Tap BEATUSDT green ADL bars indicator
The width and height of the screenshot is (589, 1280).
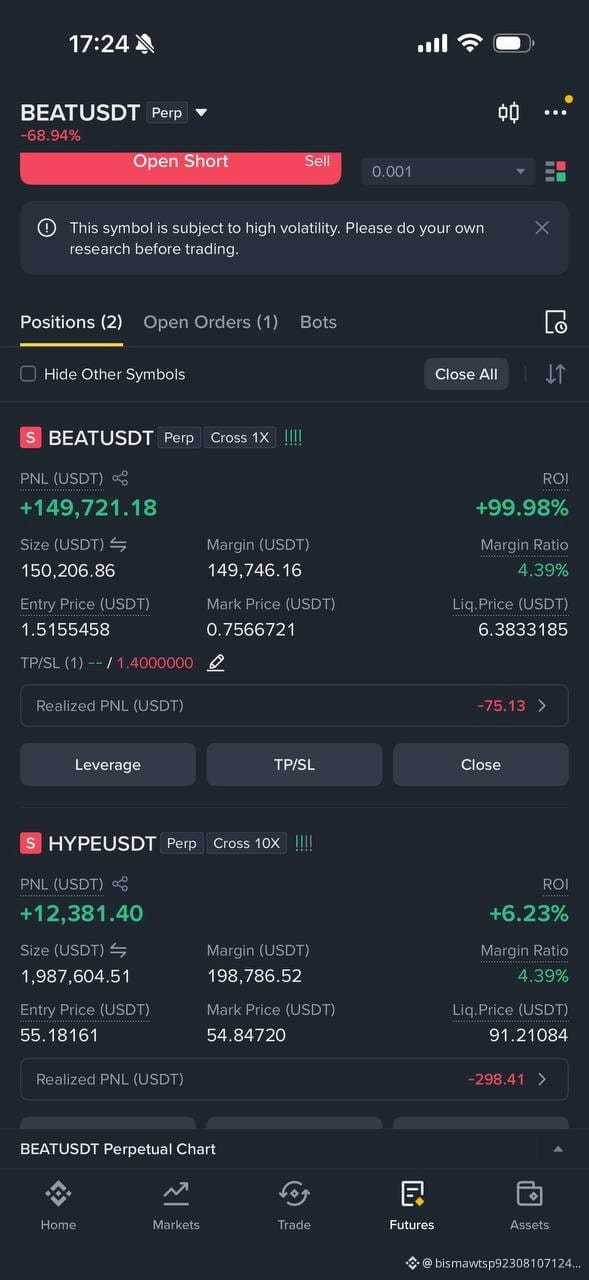pyautogui.click(x=293, y=437)
